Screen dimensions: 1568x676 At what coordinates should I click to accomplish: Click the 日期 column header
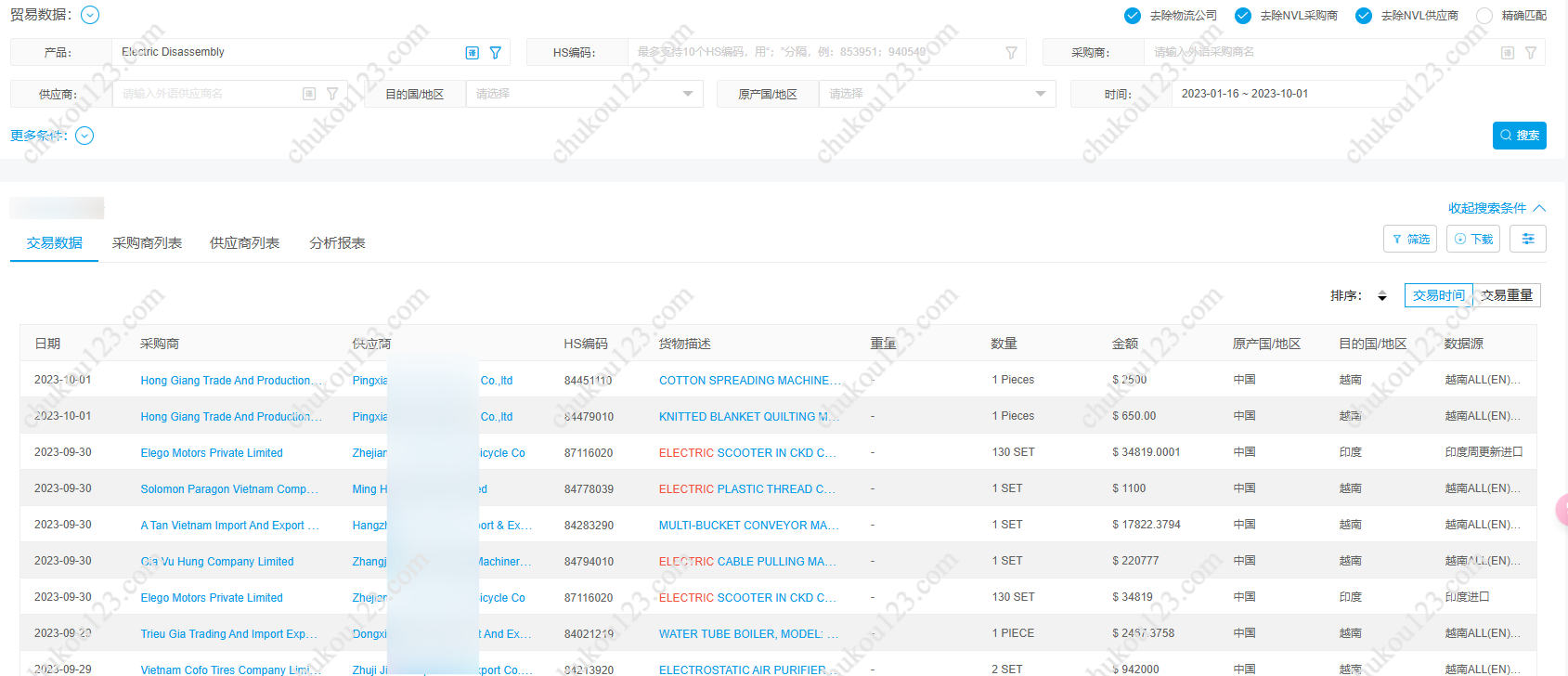47,344
